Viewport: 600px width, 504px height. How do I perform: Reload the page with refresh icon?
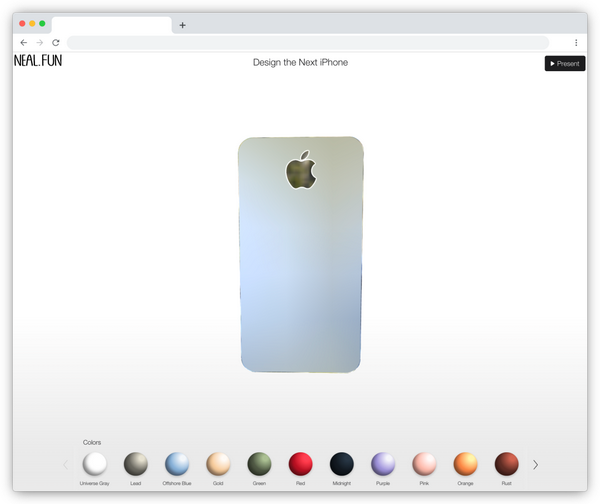click(56, 42)
